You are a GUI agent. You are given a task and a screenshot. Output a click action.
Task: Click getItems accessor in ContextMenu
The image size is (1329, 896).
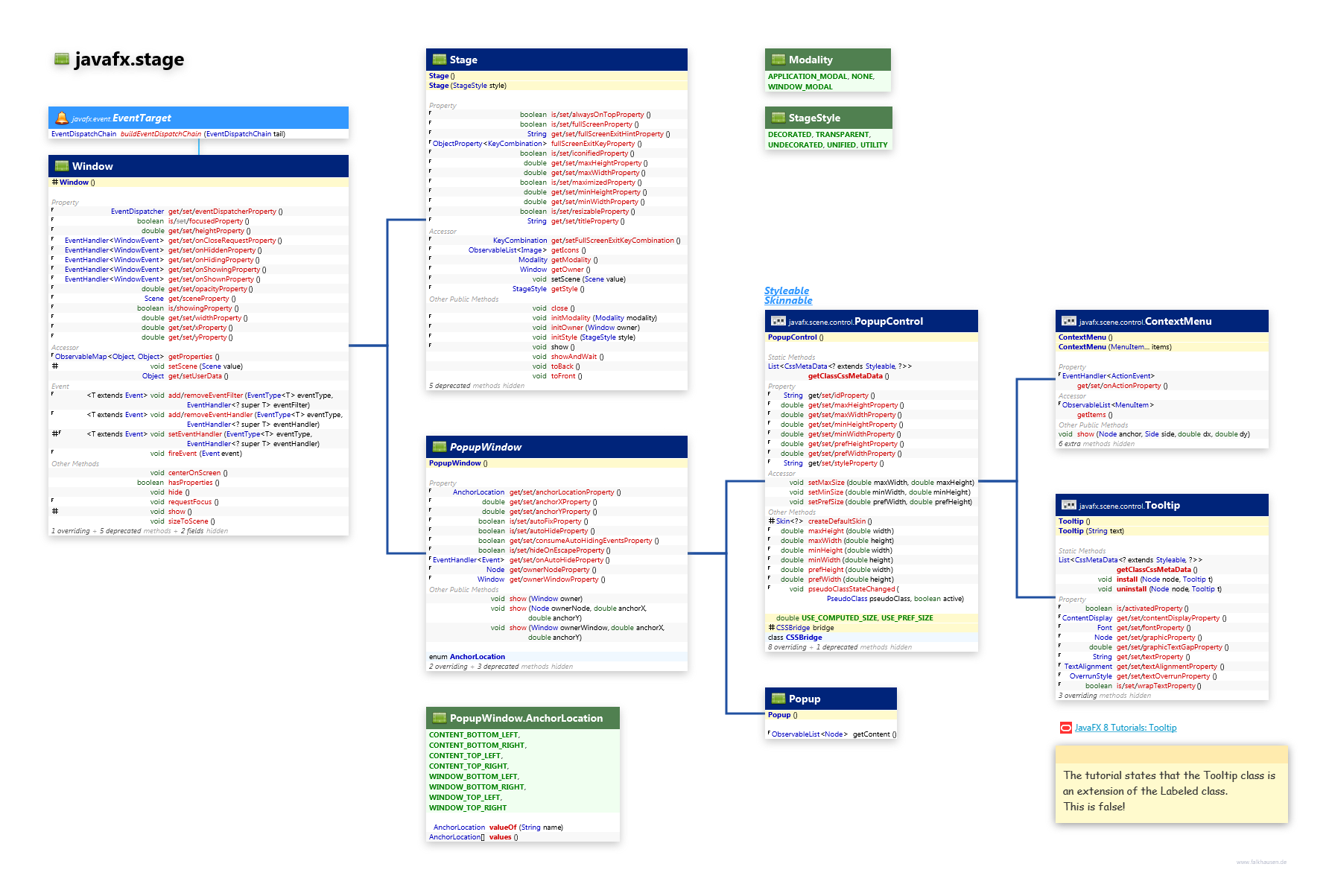(1091, 415)
